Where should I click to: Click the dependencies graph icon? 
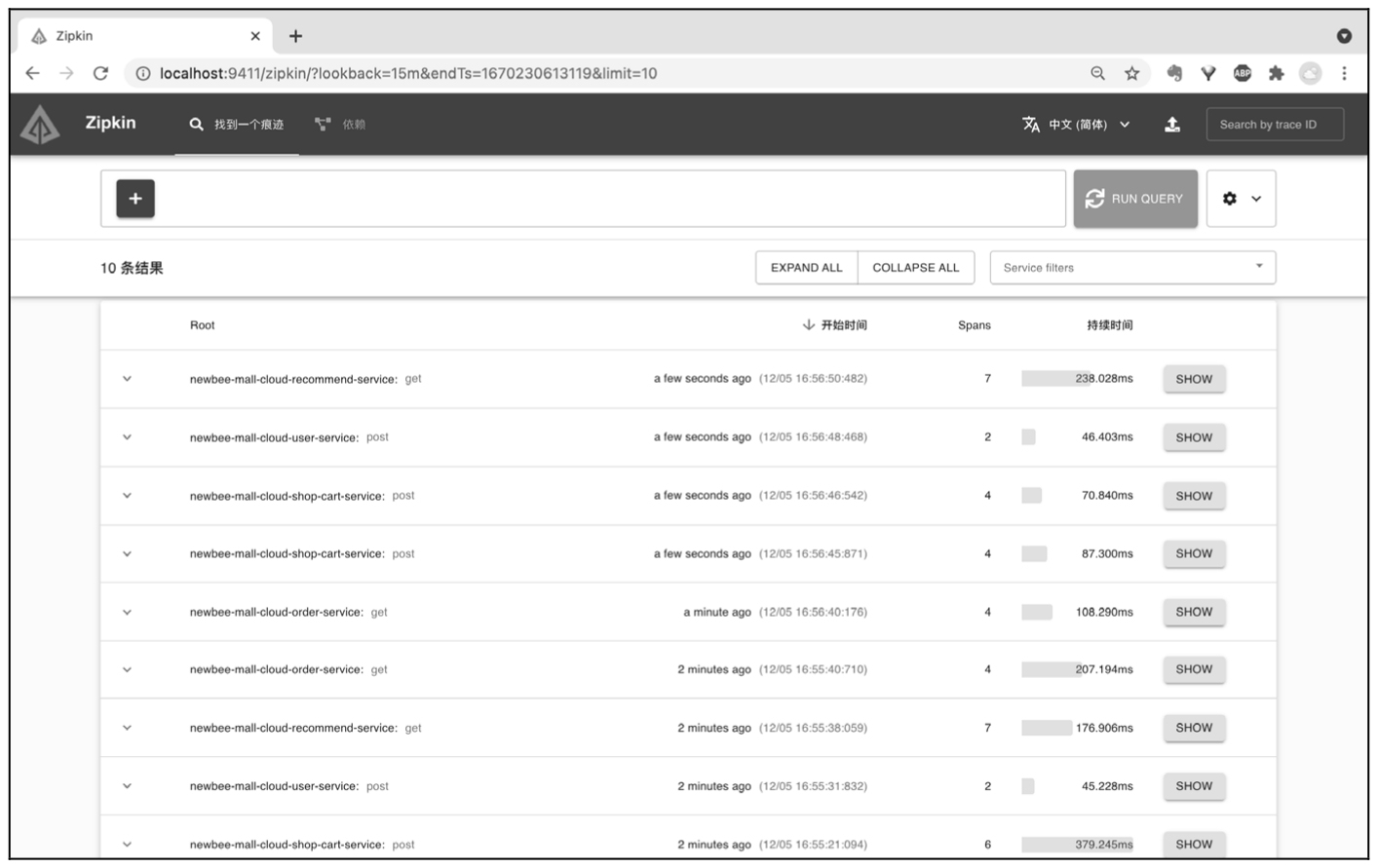tap(323, 125)
